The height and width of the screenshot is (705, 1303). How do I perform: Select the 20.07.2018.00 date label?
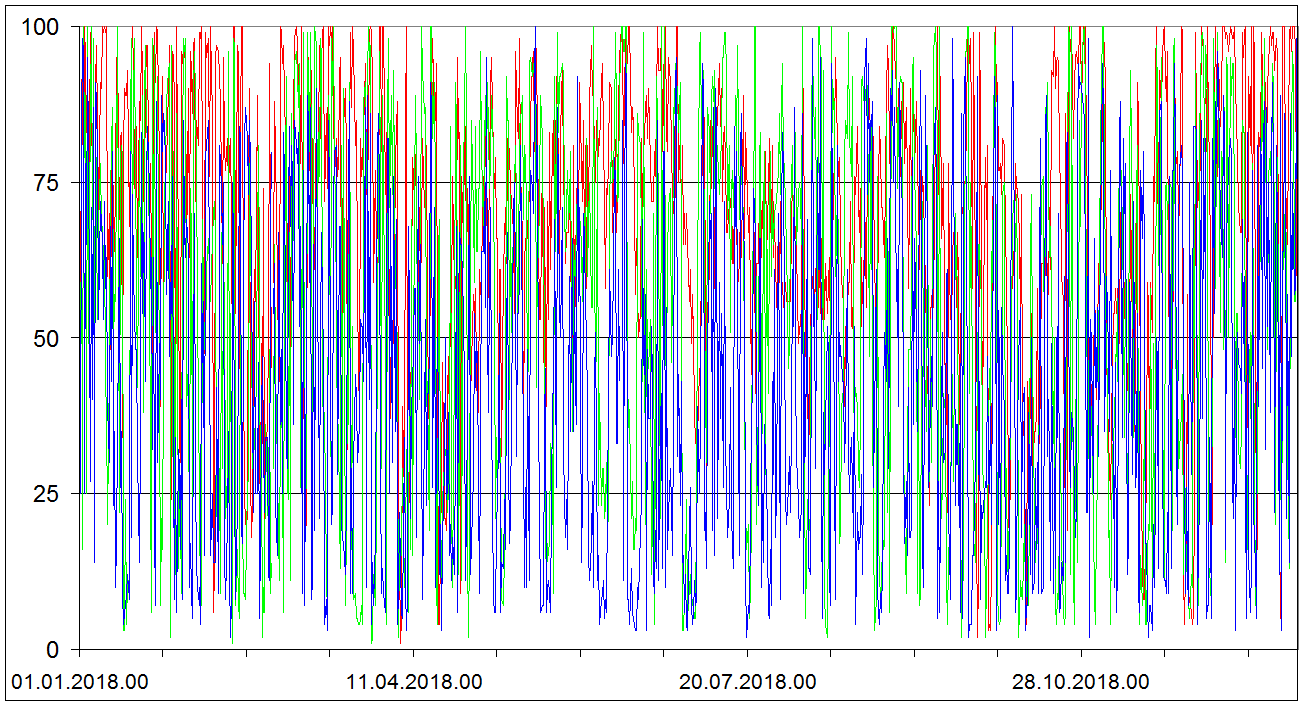pyautogui.click(x=747, y=683)
